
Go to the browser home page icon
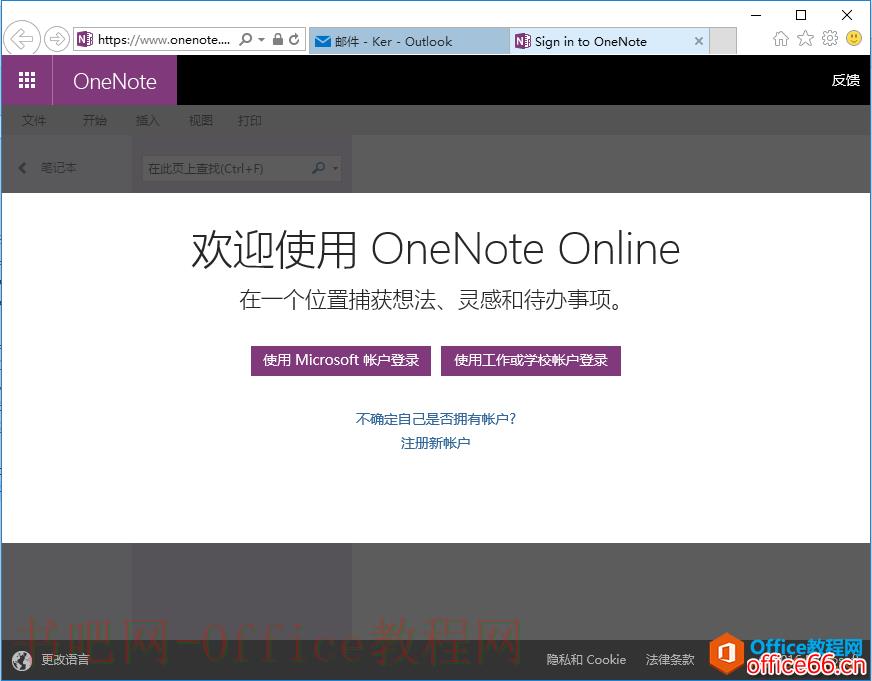[781, 38]
